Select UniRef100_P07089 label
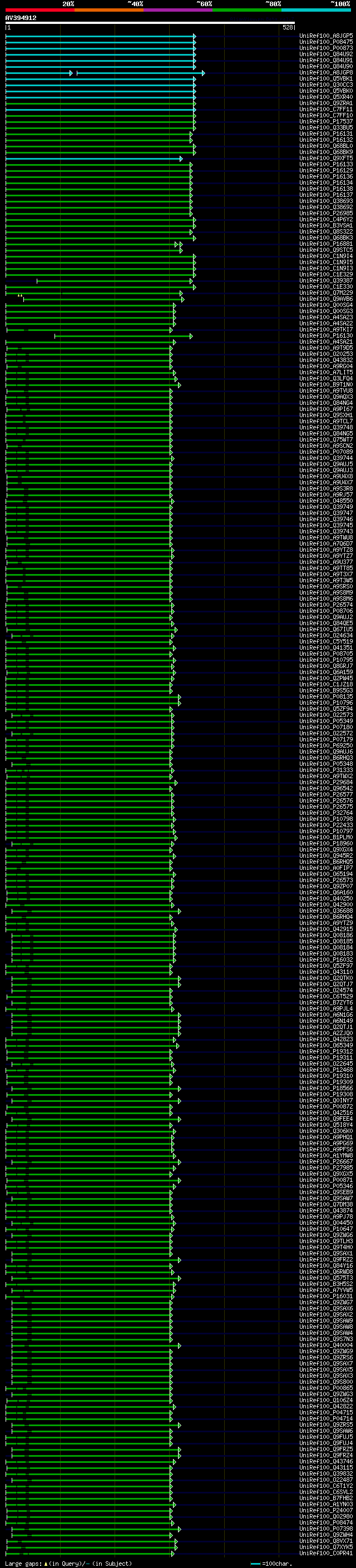This screenshot has height=1568, width=356. (325, 452)
